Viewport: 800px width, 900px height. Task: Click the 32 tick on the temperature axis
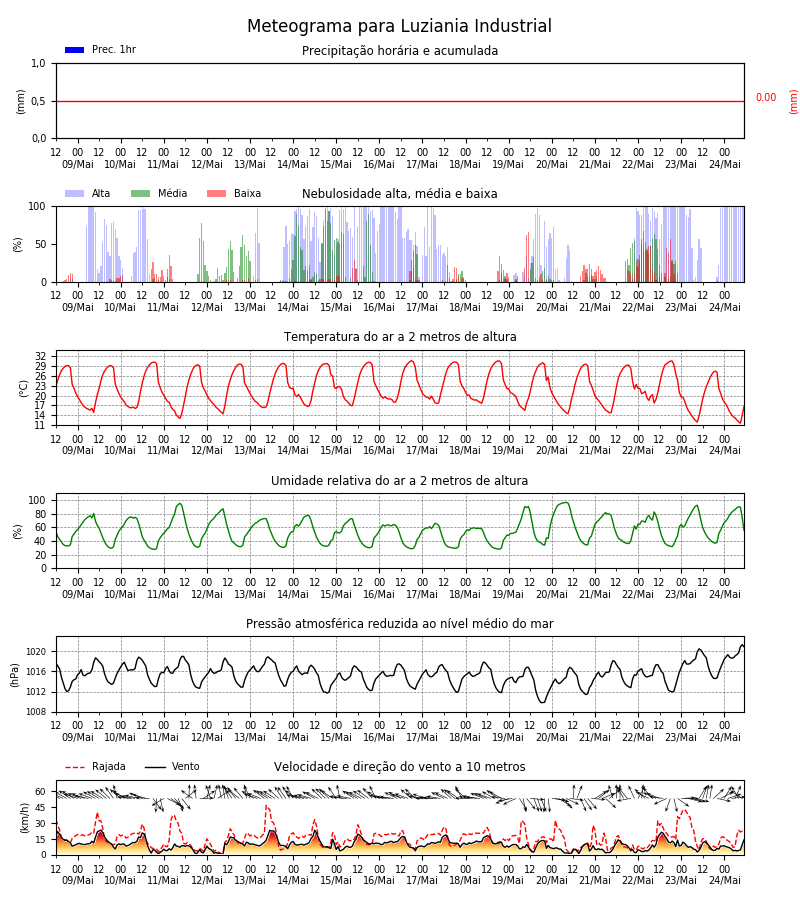(x=40, y=356)
